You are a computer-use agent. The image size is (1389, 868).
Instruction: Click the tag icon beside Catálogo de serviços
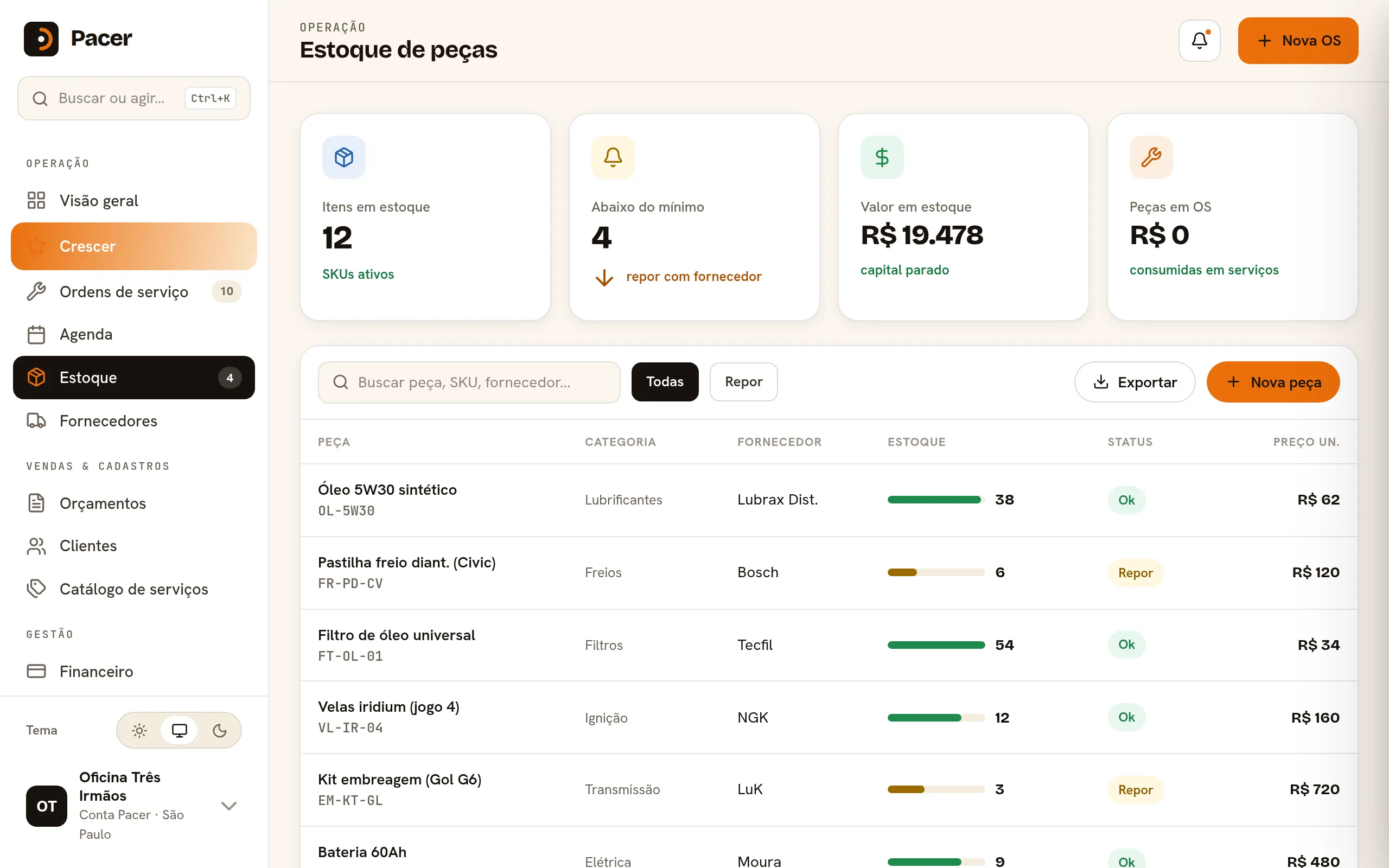point(36,589)
